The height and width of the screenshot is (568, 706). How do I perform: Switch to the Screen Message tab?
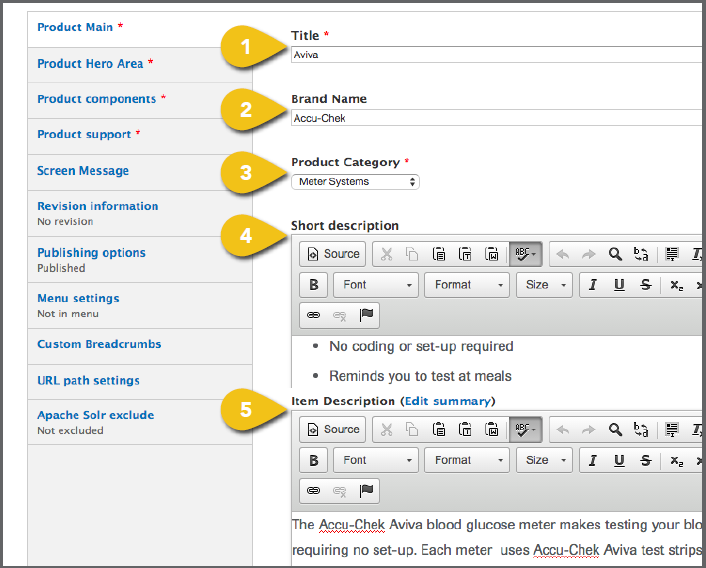pos(140,172)
